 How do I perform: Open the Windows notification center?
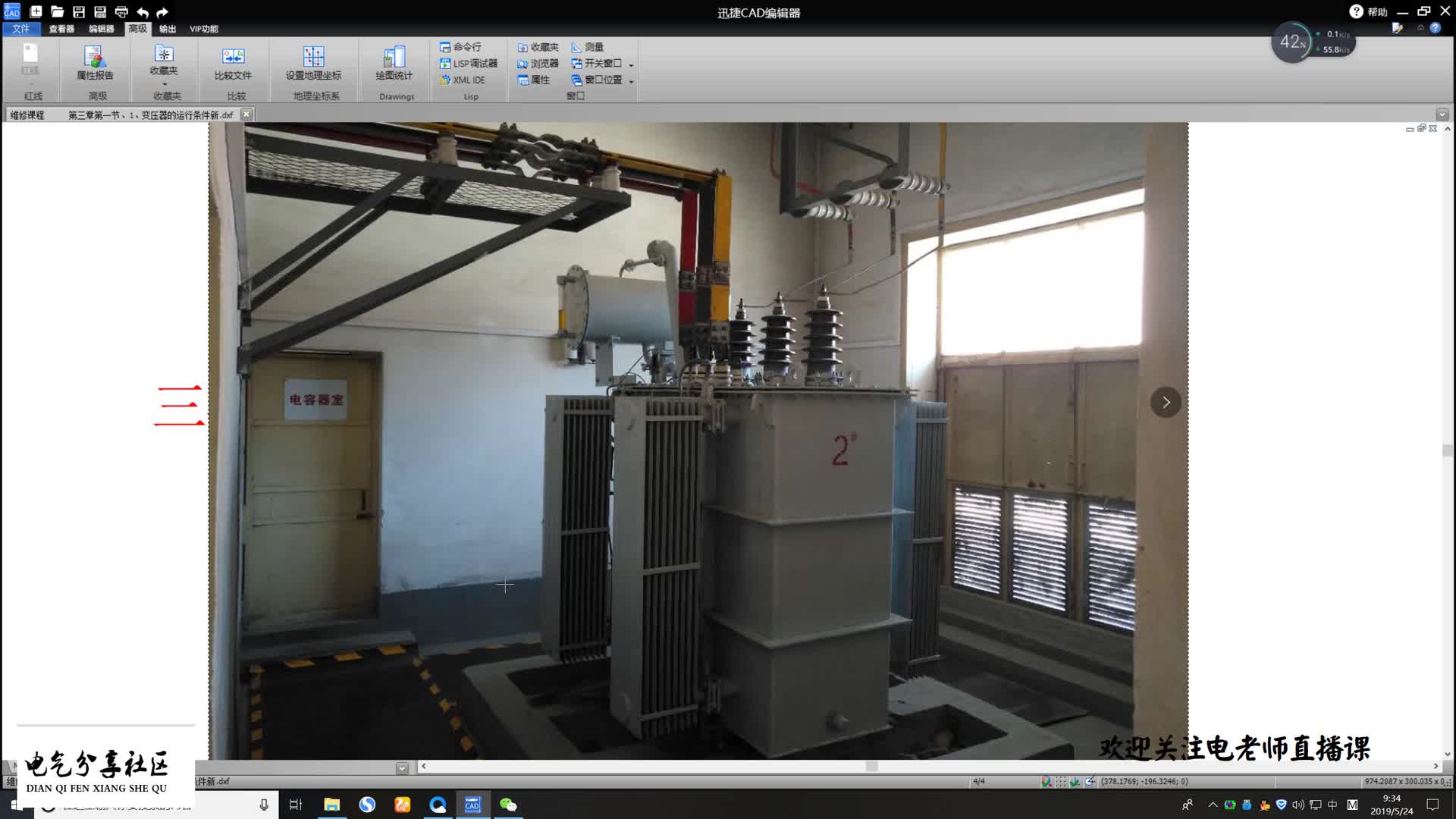click(x=1432, y=805)
